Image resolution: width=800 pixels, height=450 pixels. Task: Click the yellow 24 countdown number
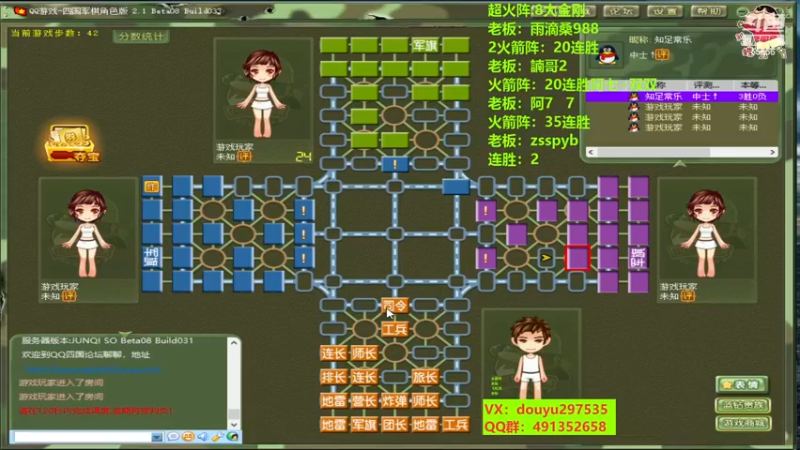(x=303, y=157)
